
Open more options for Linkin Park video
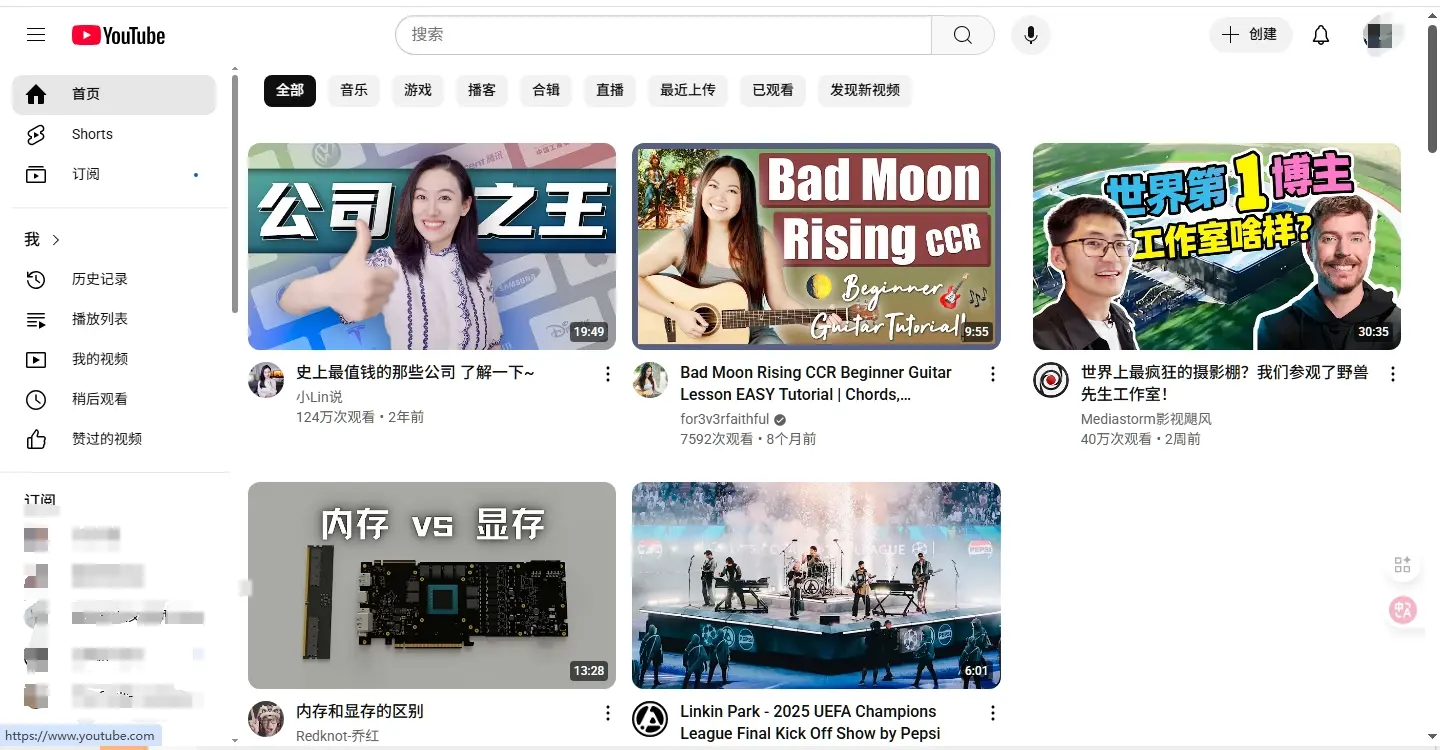click(993, 713)
